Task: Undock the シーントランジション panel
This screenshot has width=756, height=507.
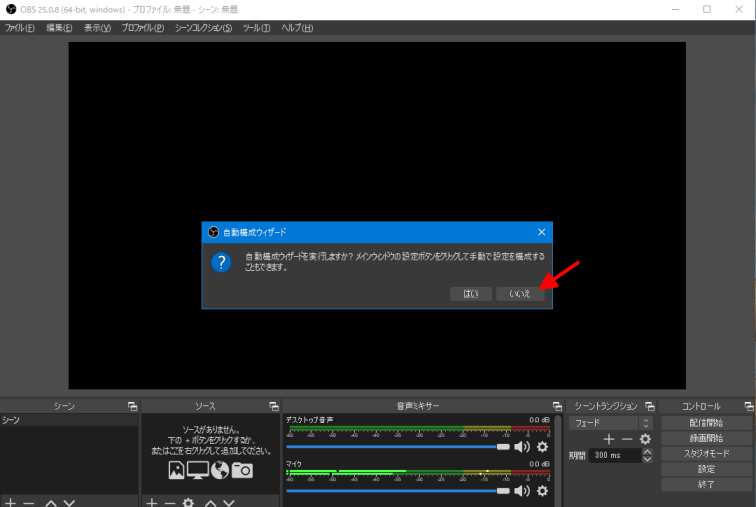Action: 649,406
